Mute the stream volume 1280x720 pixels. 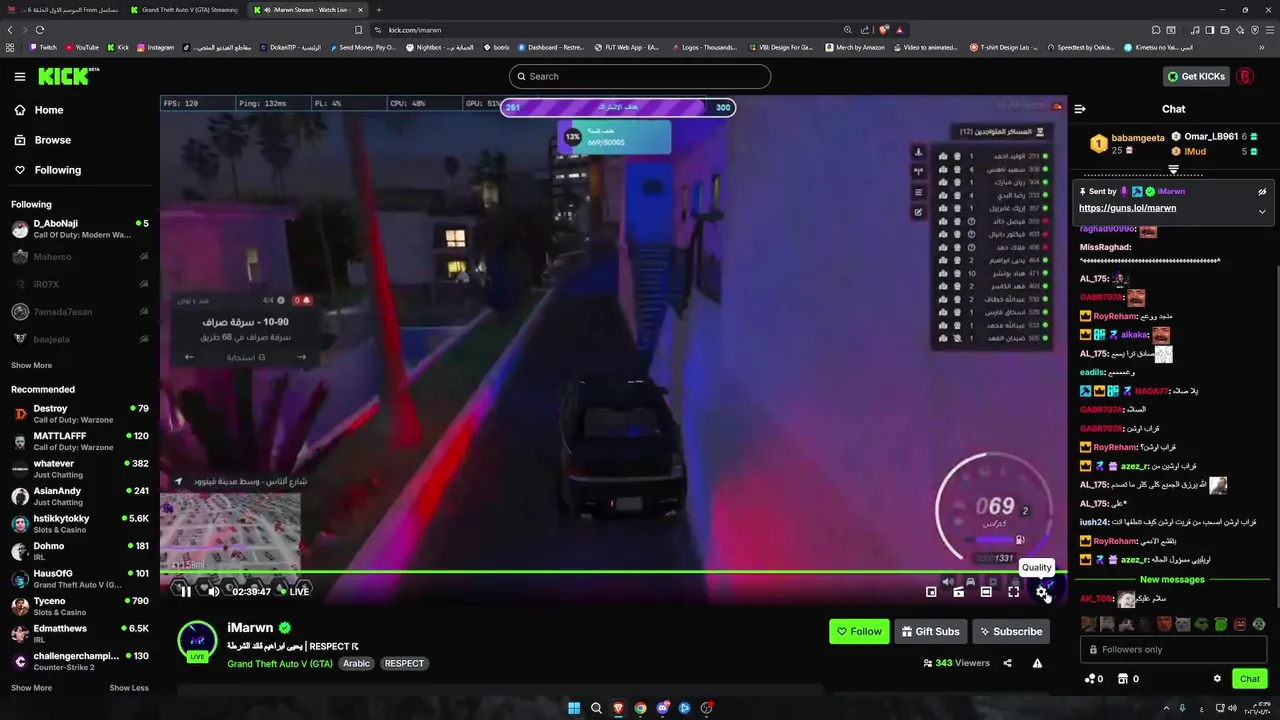coord(213,591)
